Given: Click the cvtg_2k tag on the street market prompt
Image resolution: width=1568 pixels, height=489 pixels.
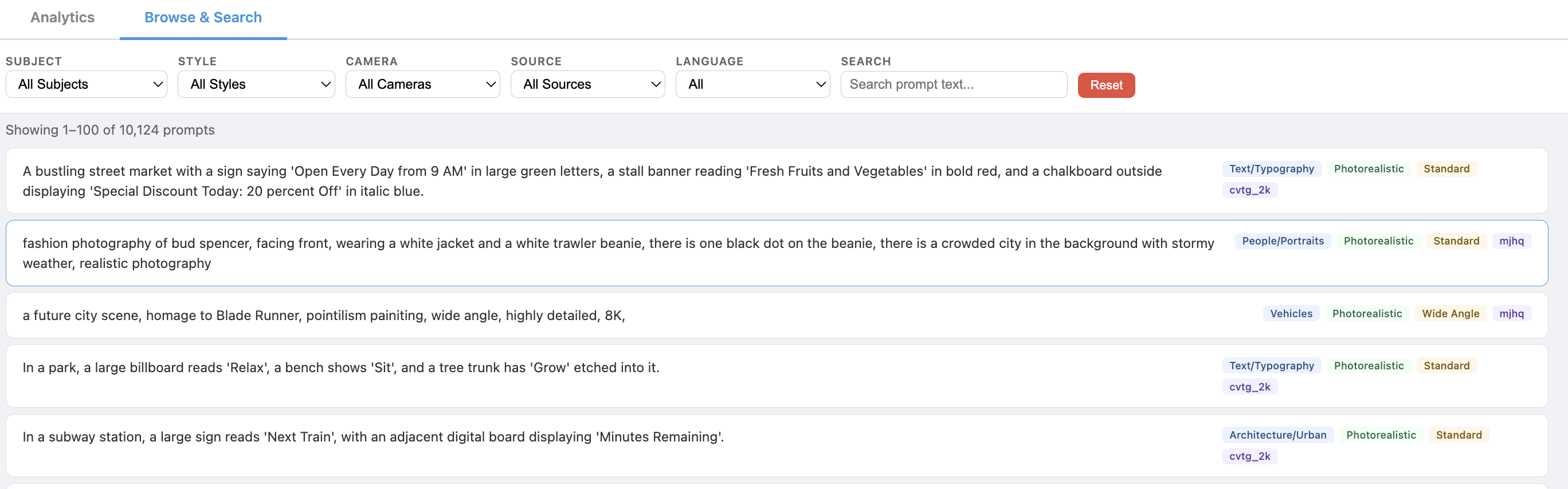Looking at the screenshot, I should (1250, 190).
